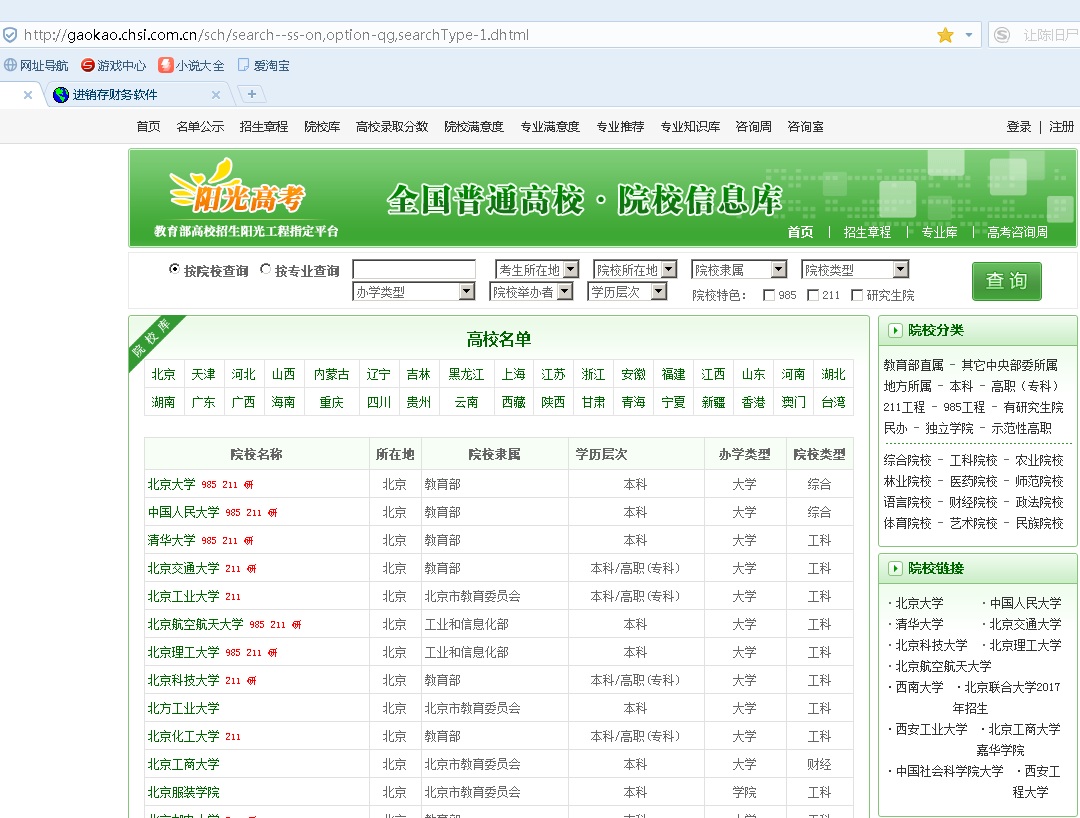Open 招生章程 in top navigation menu
Screen dimensions: 1080x818
point(264,127)
